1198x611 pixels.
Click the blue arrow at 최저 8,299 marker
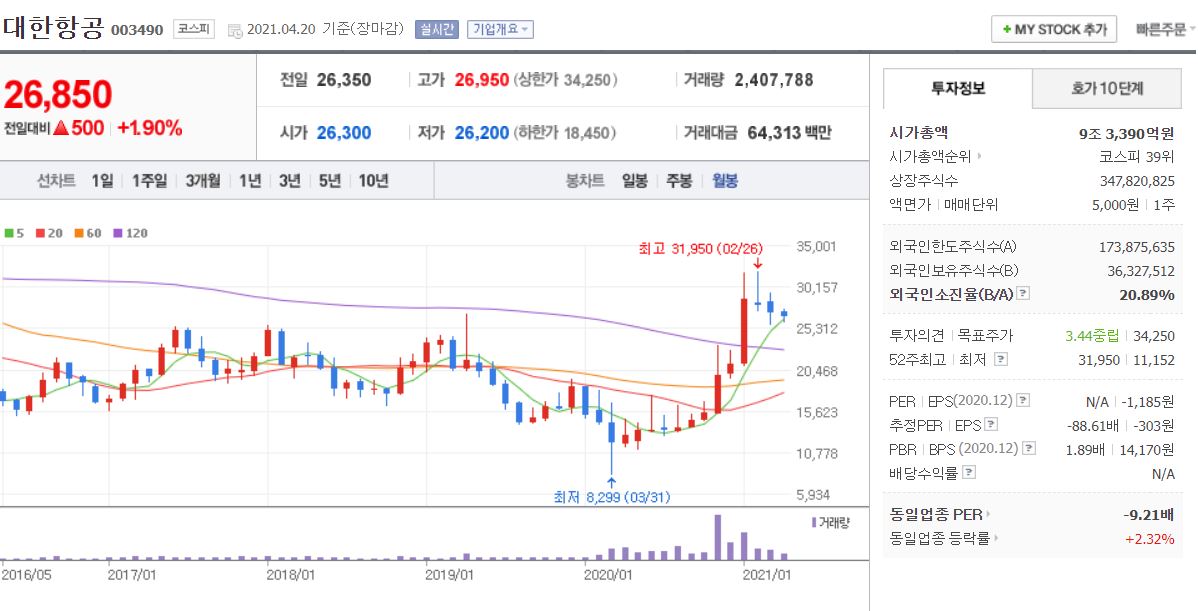pyautogui.click(x=611, y=482)
